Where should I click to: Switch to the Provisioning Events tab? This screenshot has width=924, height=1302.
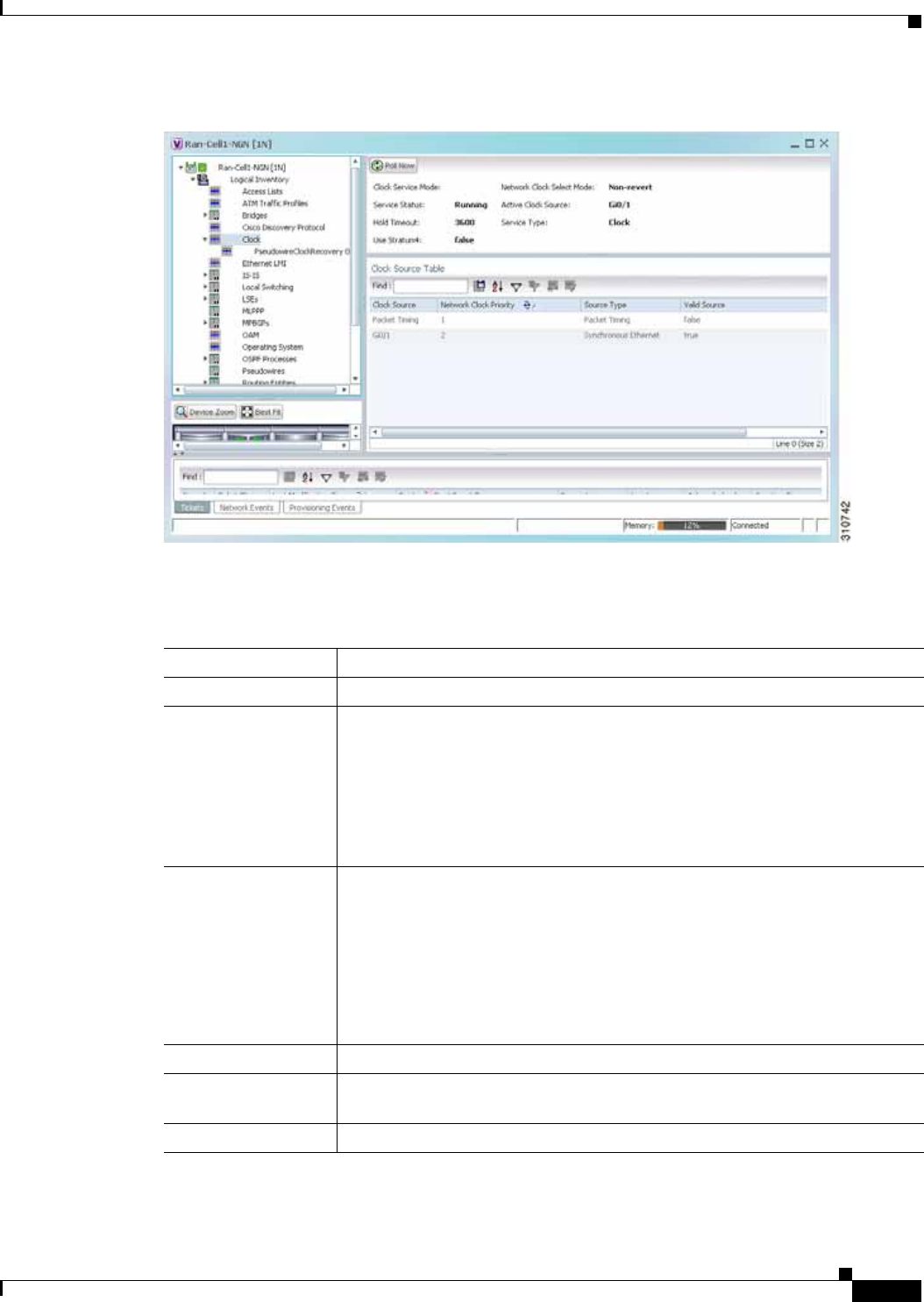pyautogui.click(x=322, y=508)
